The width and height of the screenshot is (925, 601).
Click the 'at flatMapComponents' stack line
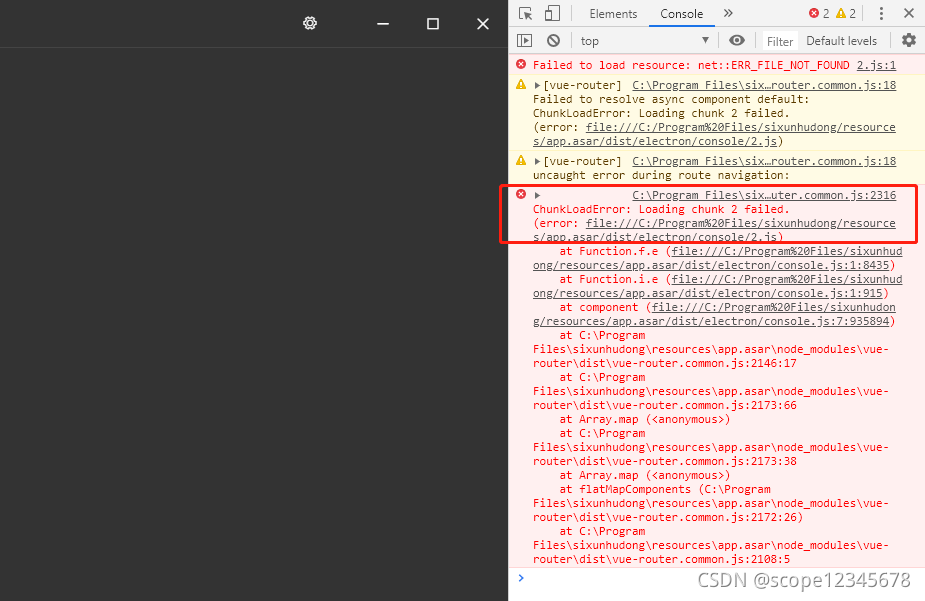[710, 503]
